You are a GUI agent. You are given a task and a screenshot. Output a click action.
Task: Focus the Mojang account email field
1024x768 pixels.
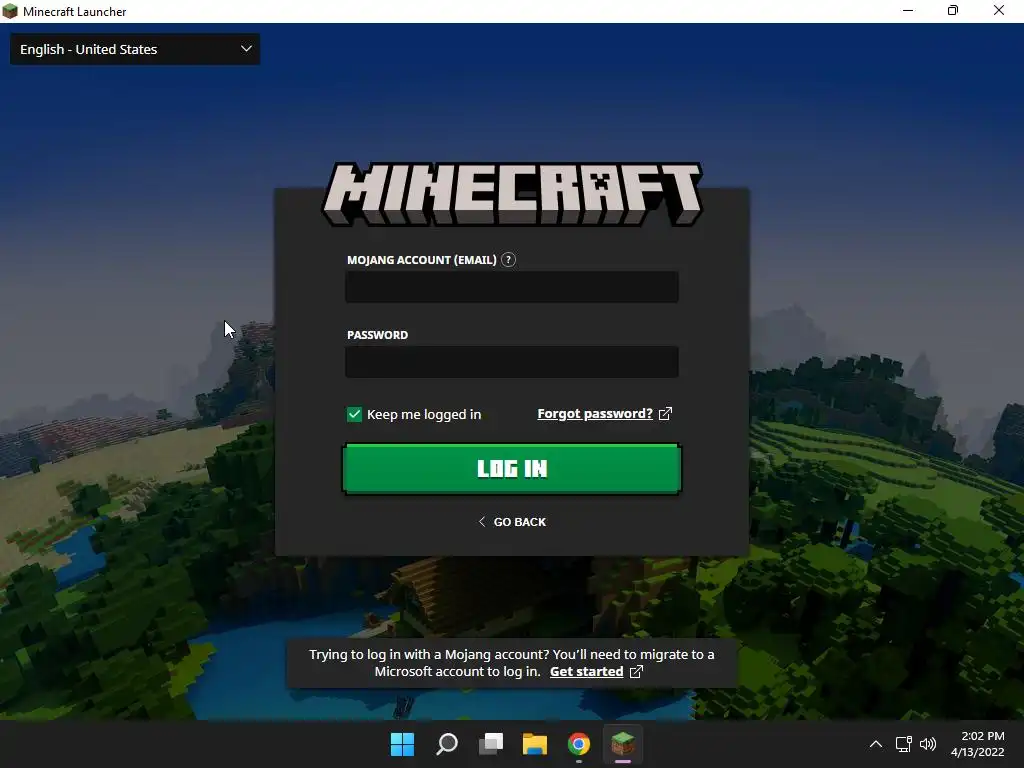512,287
